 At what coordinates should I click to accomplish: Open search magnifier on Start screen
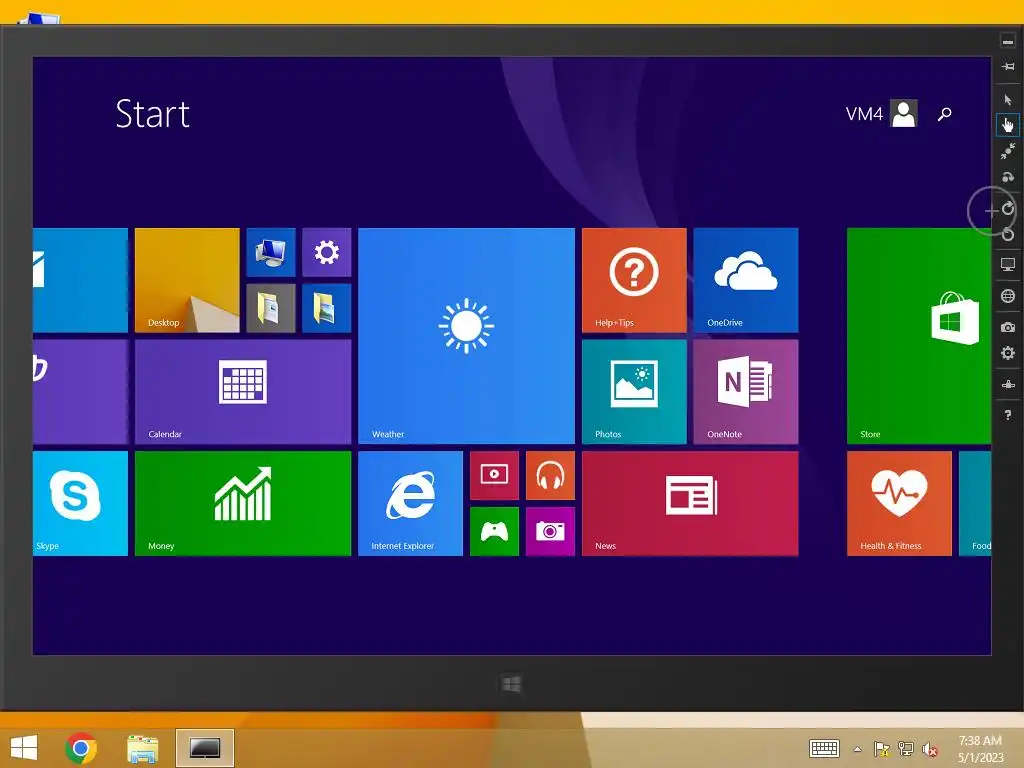pyautogui.click(x=944, y=114)
